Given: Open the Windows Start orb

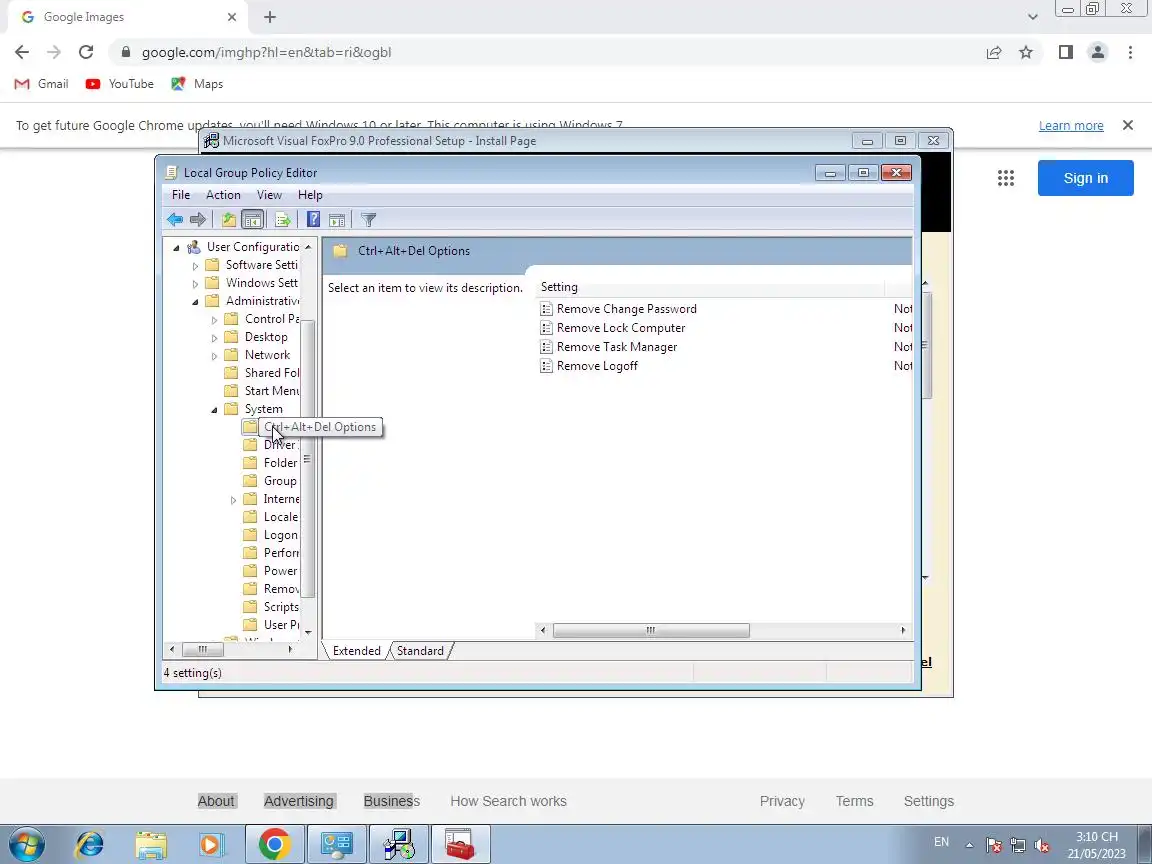Looking at the screenshot, I should [x=26, y=844].
